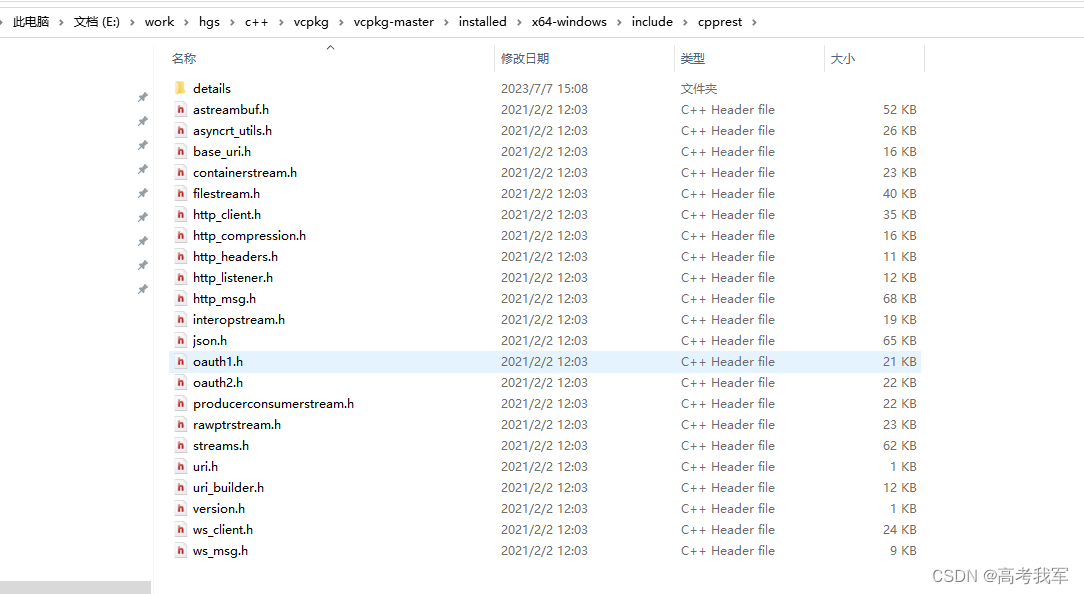Select file name oauth2.h
Viewport: 1084px width, 594px height.
218,382
